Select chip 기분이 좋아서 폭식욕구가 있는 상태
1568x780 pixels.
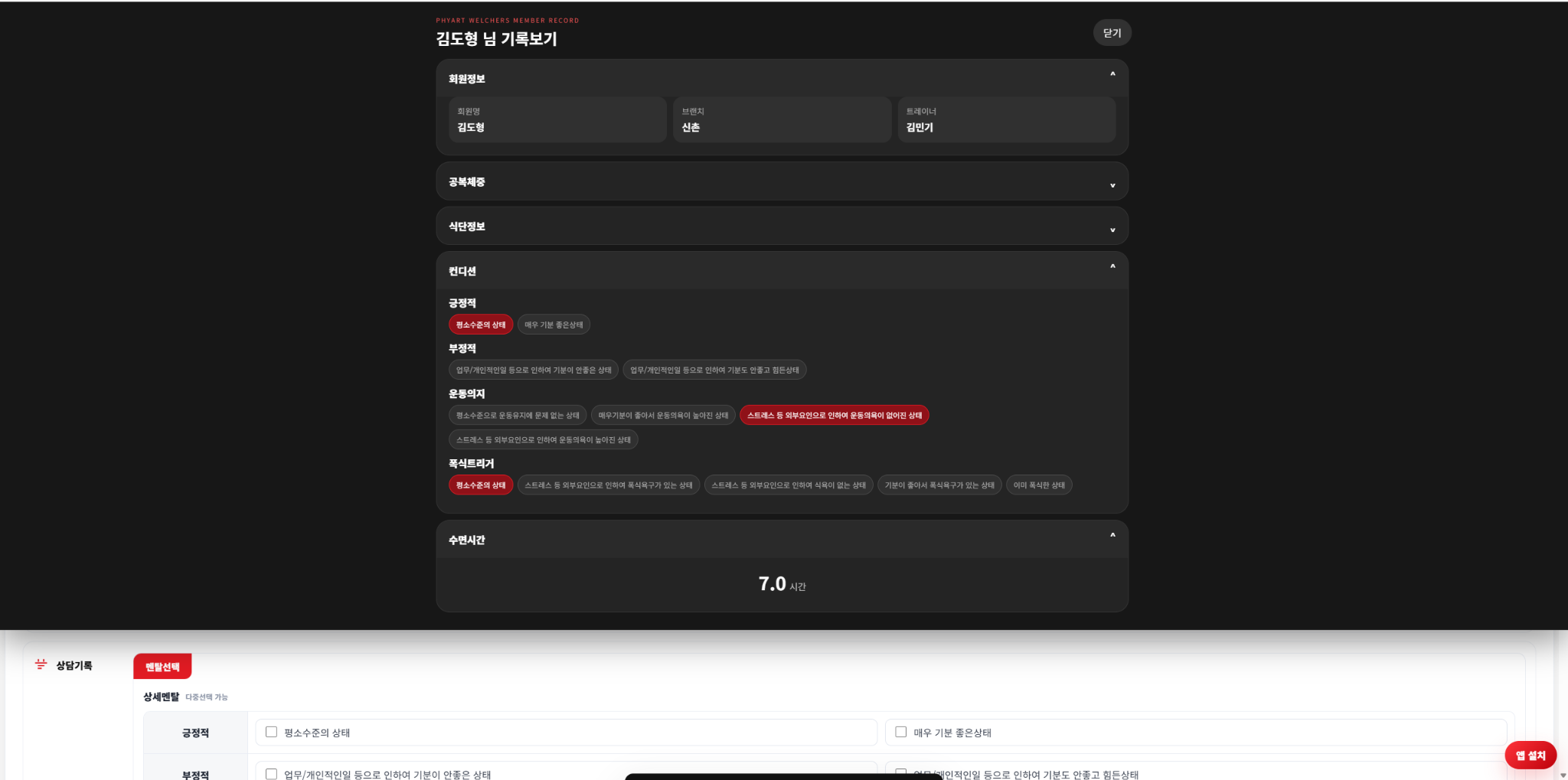pos(939,485)
